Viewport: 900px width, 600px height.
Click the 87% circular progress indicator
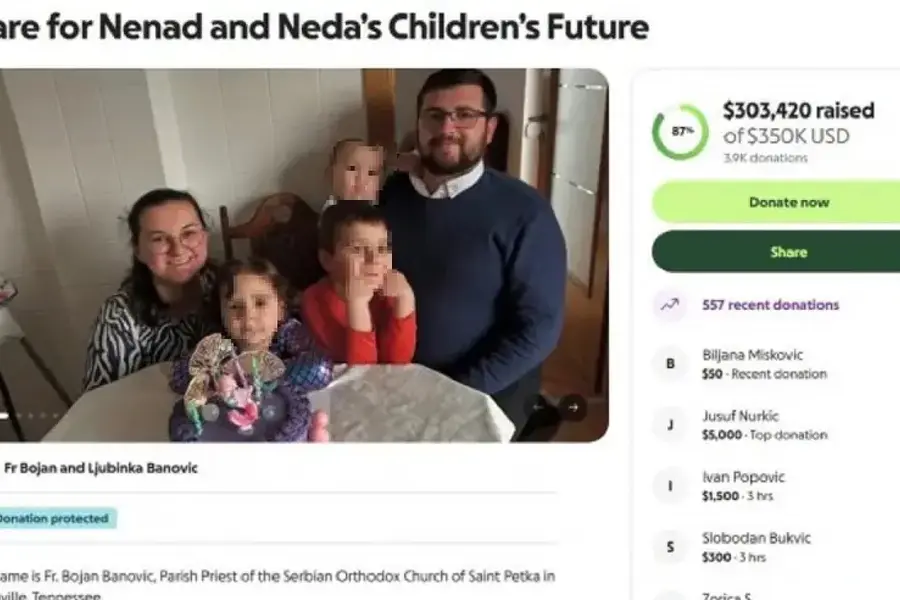680,132
